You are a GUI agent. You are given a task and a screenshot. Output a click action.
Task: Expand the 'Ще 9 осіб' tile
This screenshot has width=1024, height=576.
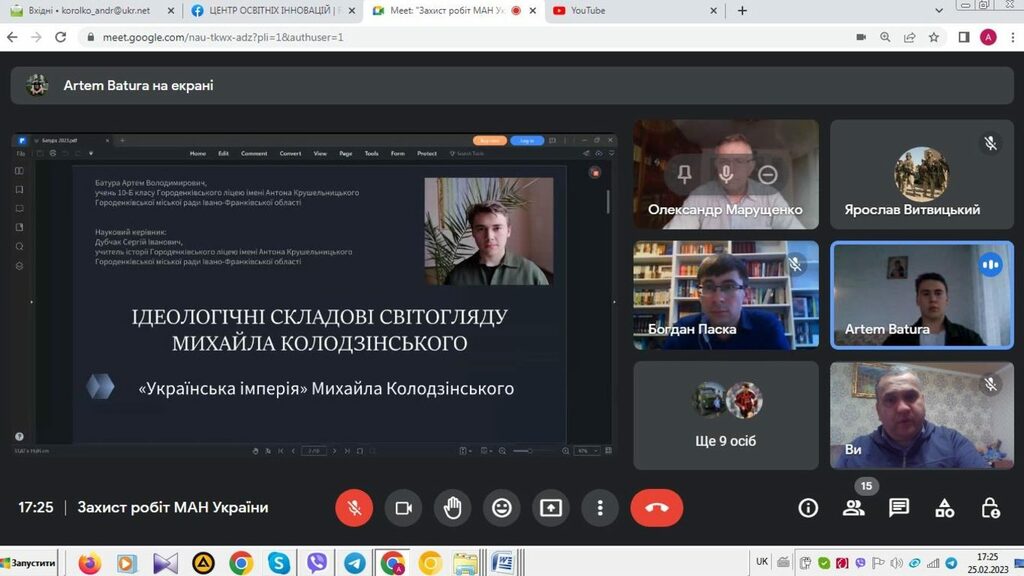726,415
